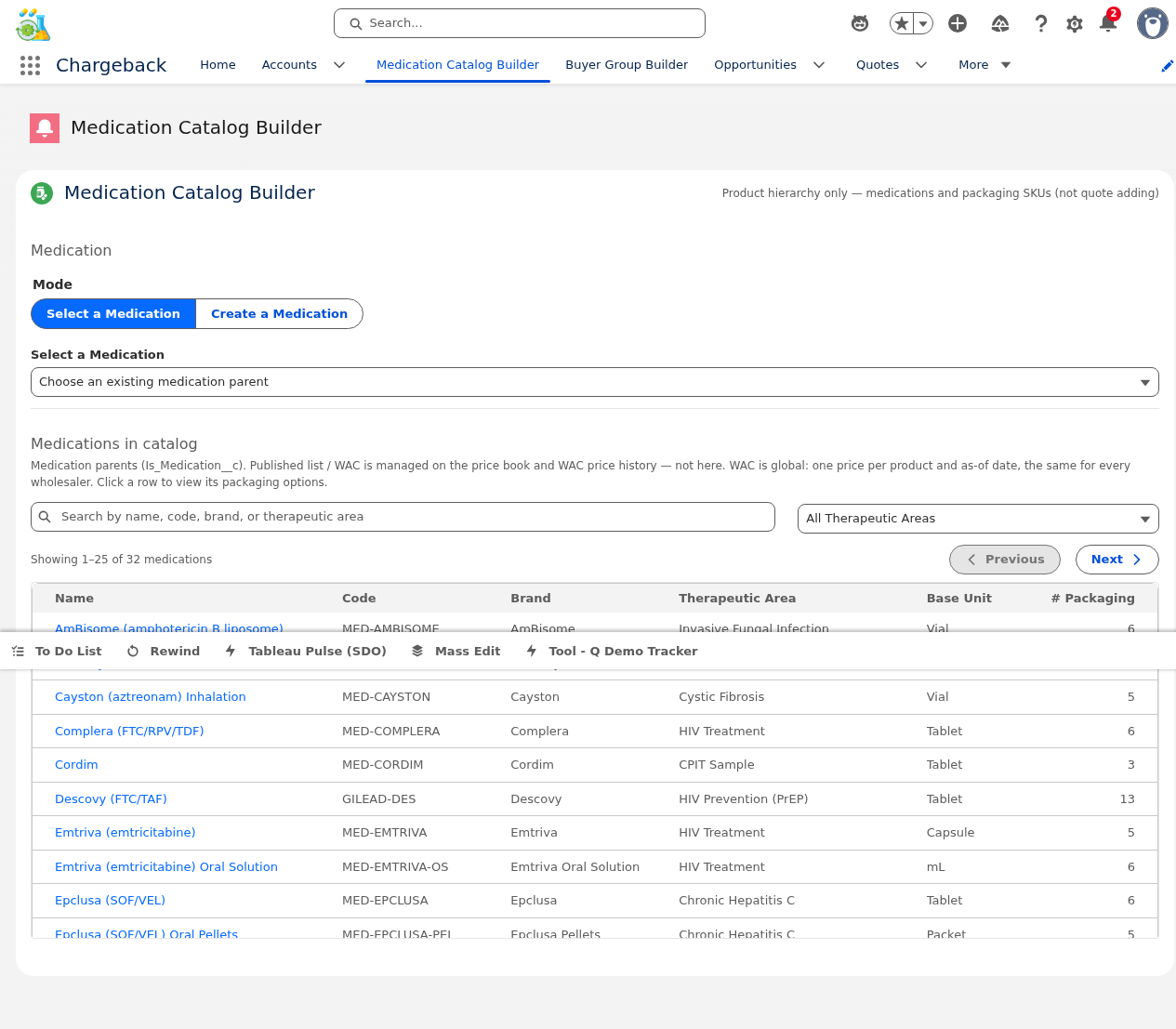
Task: Switch mode to Create a Medication
Action: tap(279, 314)
